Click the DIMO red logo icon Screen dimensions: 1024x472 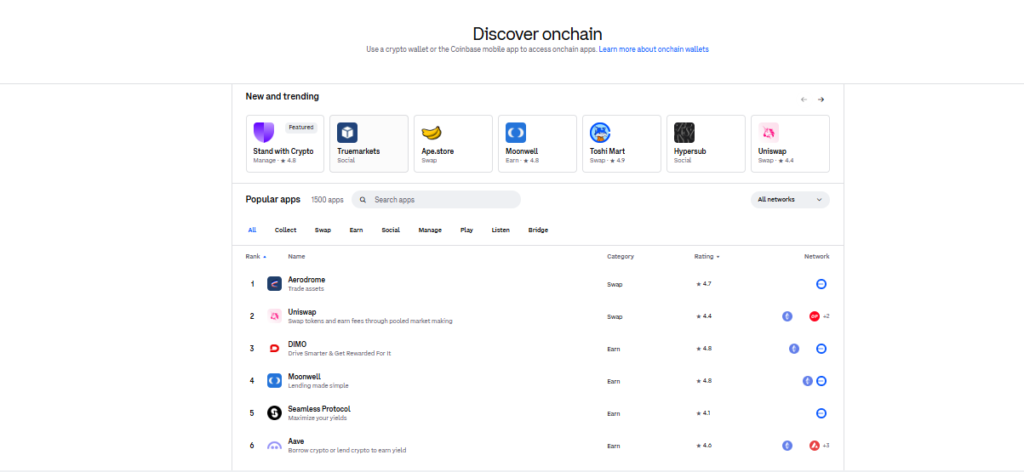click(274, 349)
